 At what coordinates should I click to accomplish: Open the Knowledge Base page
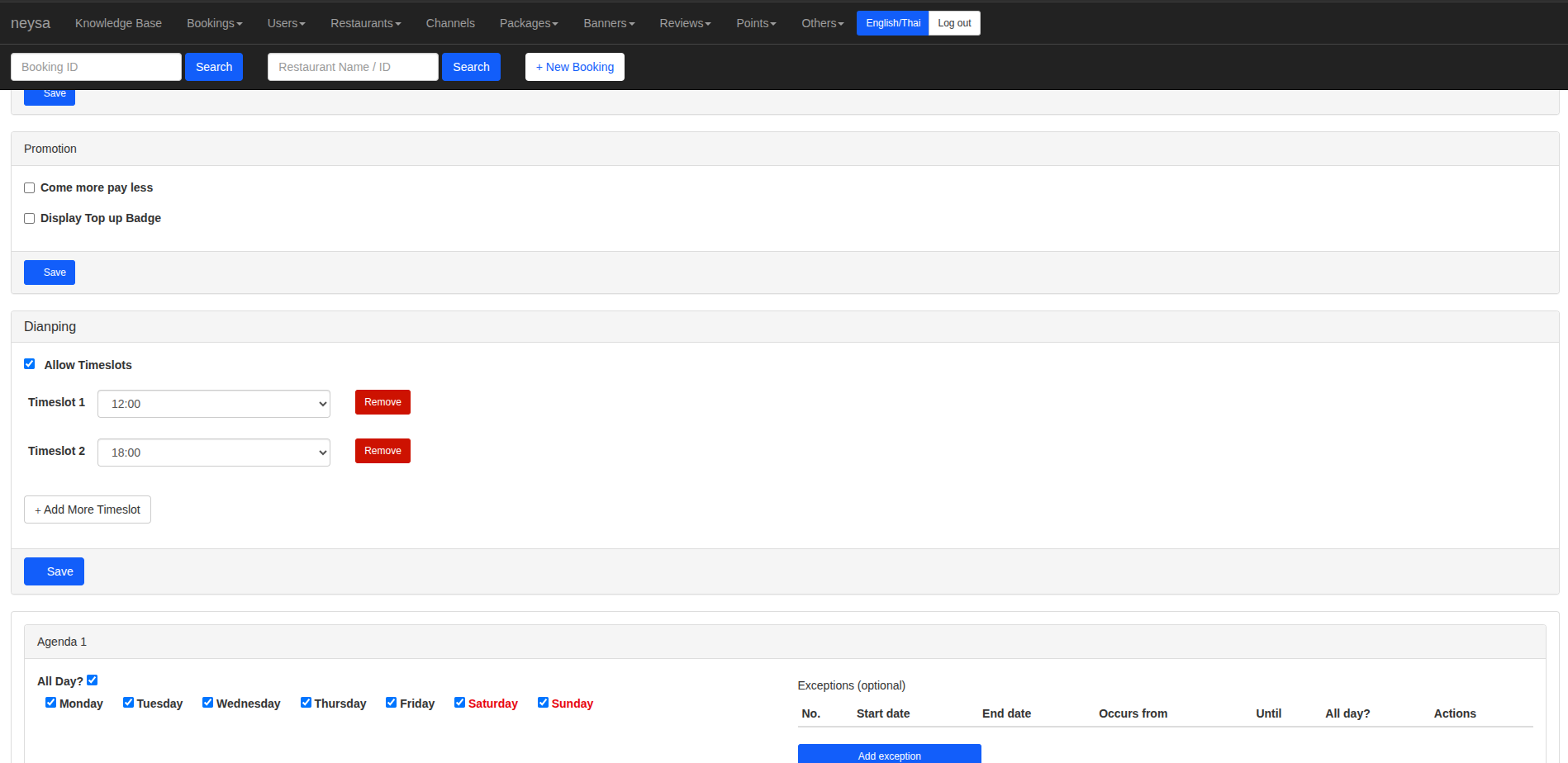(118, 23)
